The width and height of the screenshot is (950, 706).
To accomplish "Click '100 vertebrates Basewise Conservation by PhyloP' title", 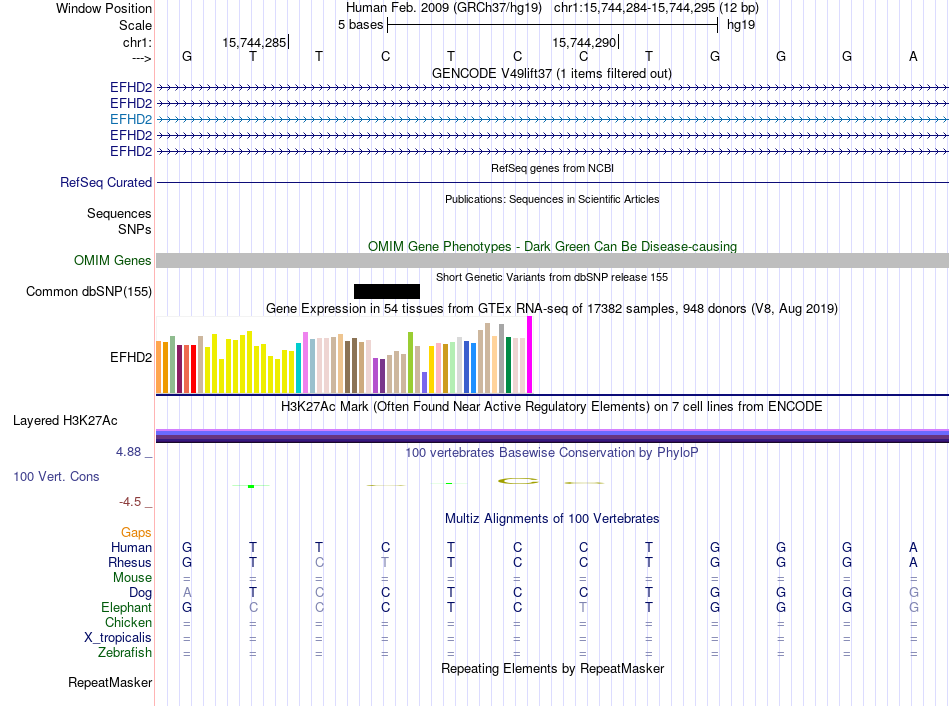I will [x=552, y=452].
